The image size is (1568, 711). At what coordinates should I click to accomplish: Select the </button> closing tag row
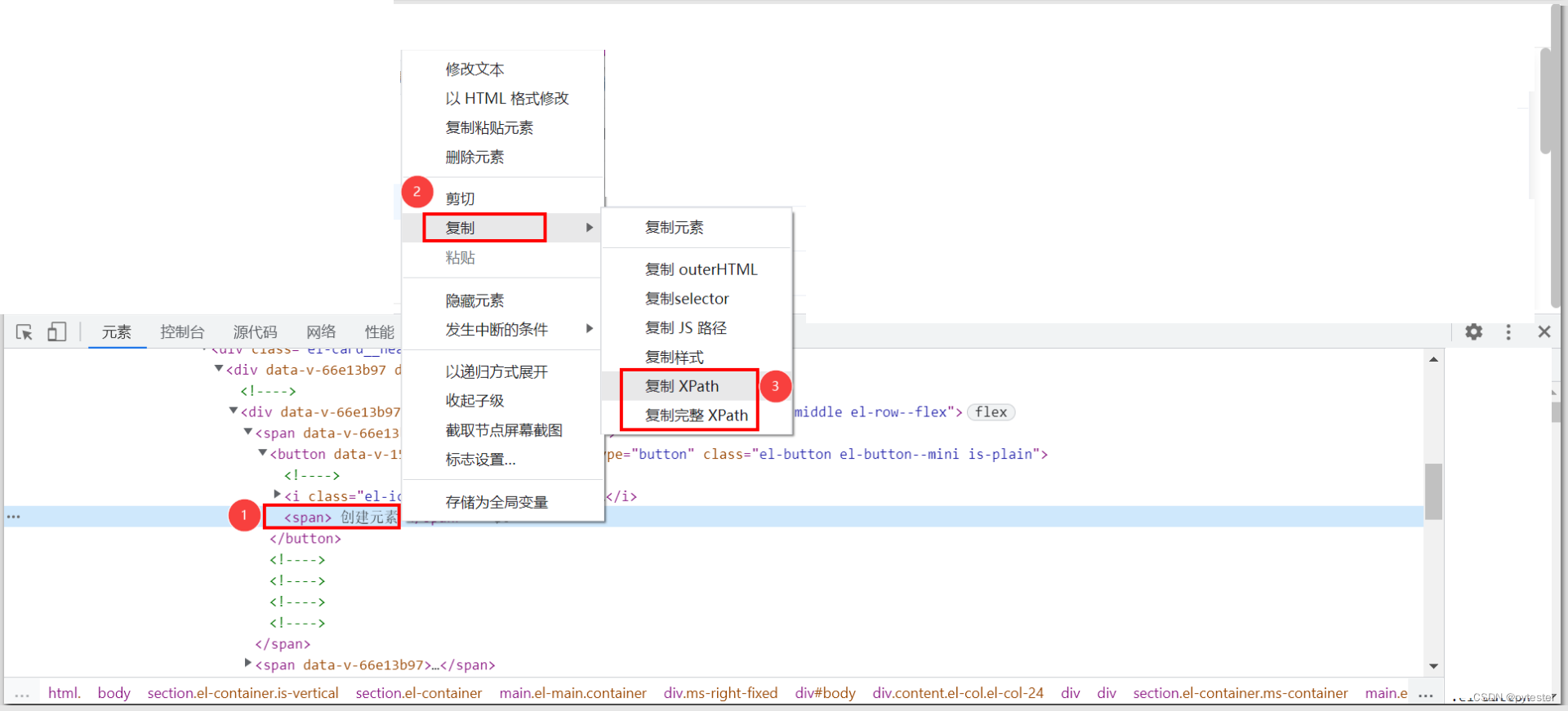305,539
